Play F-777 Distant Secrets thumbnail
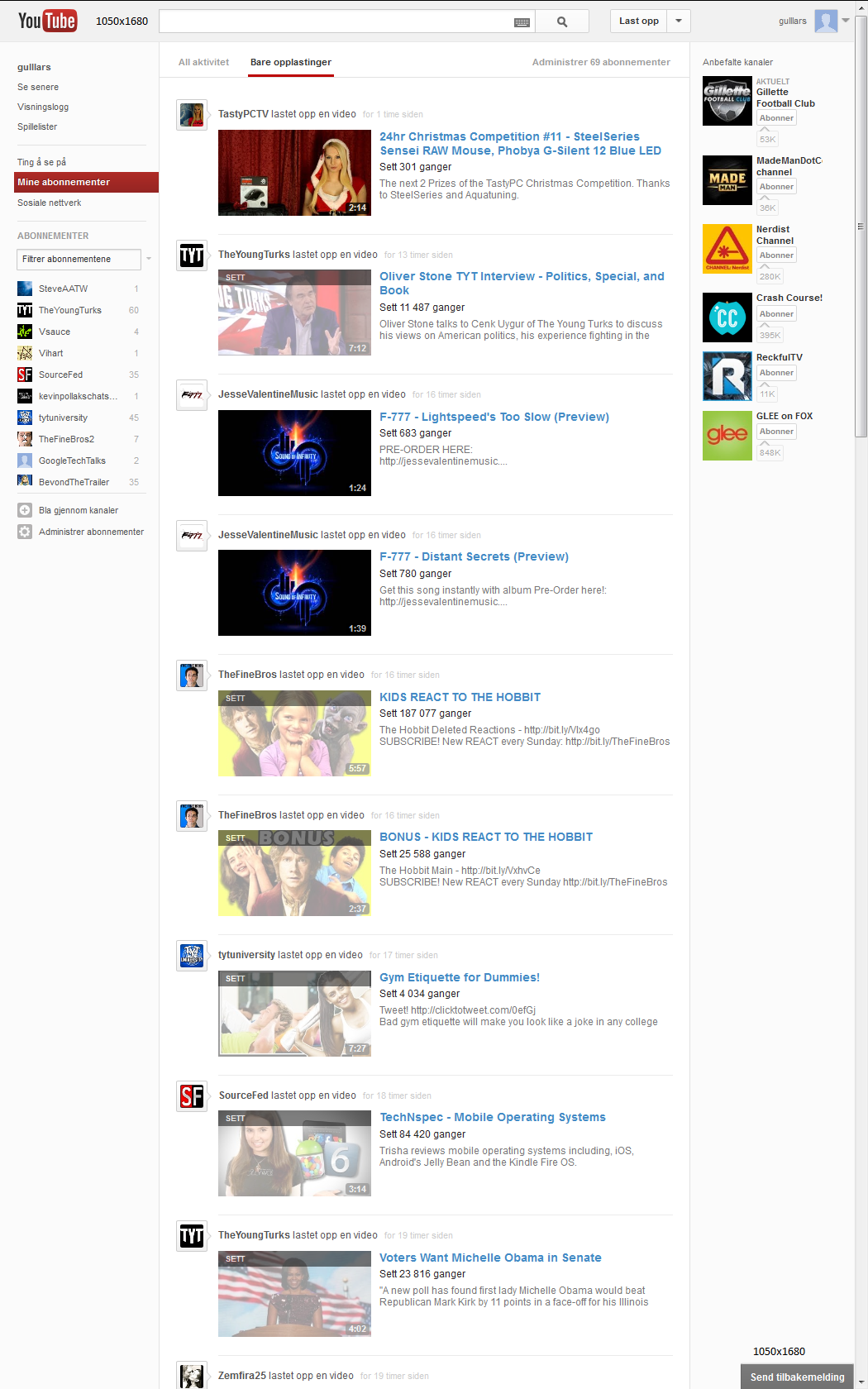The width and height of the screenshot is (868, 1389). pos(294,593)
